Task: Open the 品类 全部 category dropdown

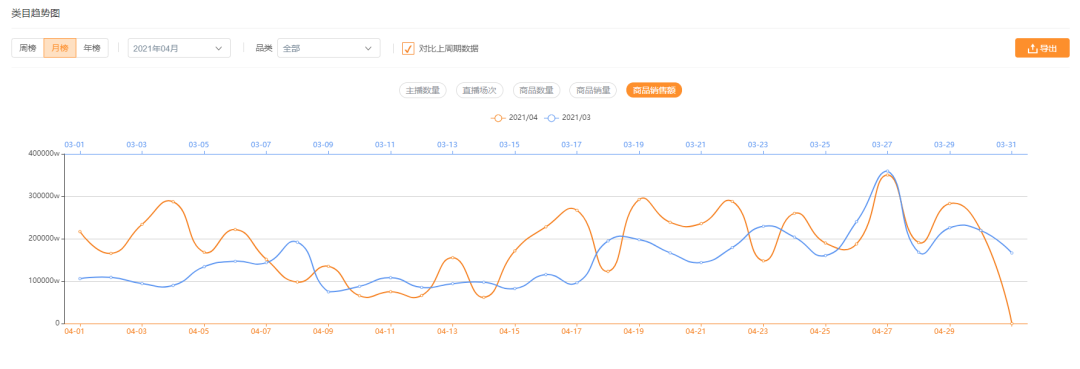Action: point(329,48)
